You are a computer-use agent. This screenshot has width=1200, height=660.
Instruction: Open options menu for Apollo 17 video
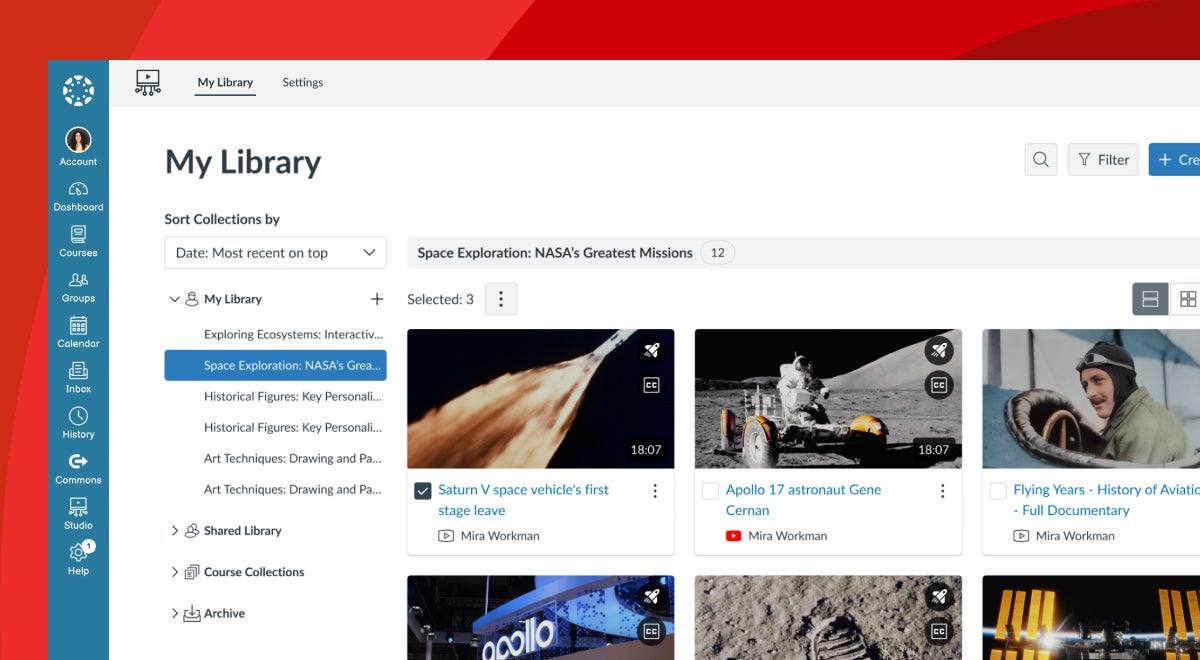[942, 490]
